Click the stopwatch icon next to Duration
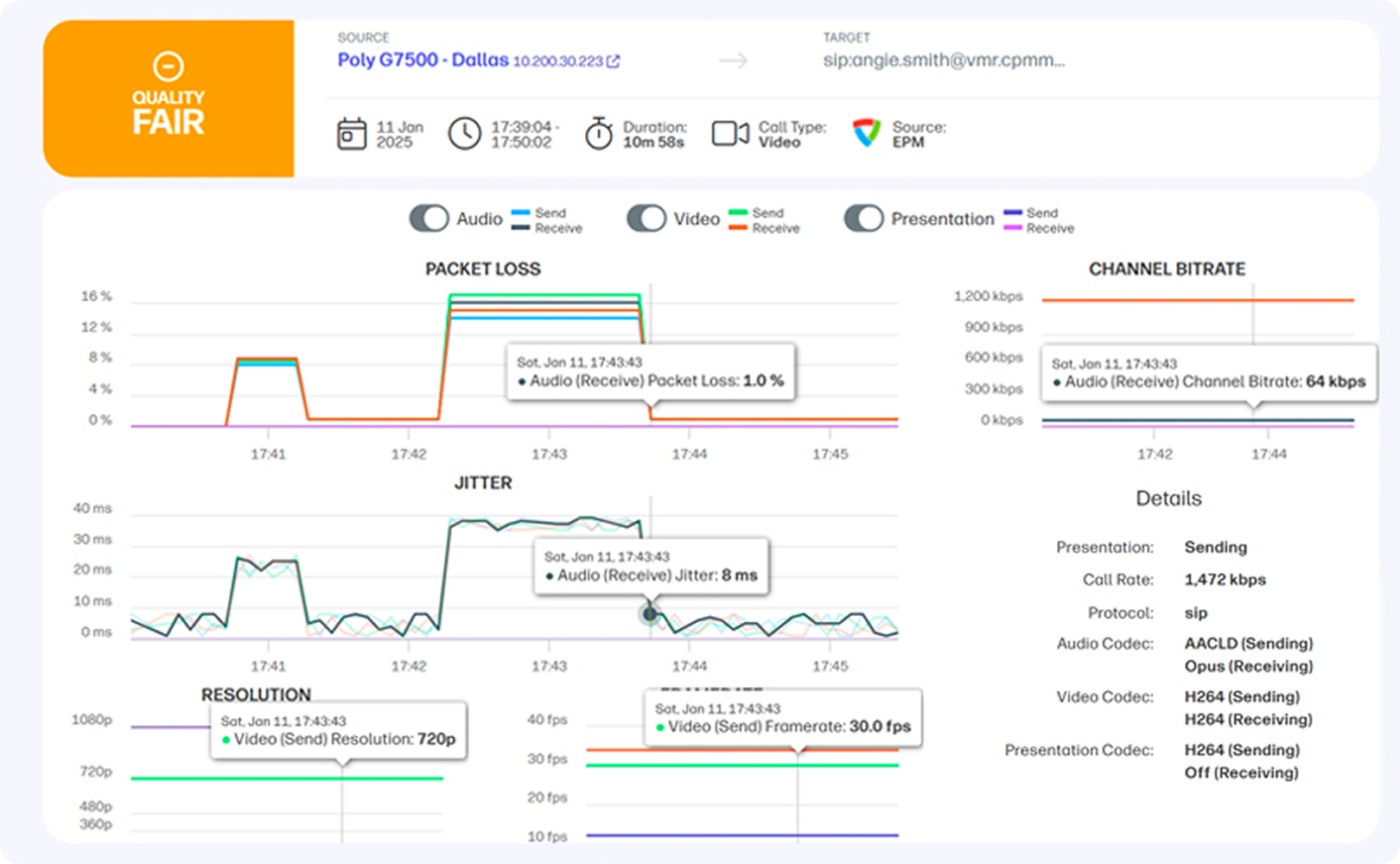This screenshot has width=1400, height=864. tap(598, 134)
